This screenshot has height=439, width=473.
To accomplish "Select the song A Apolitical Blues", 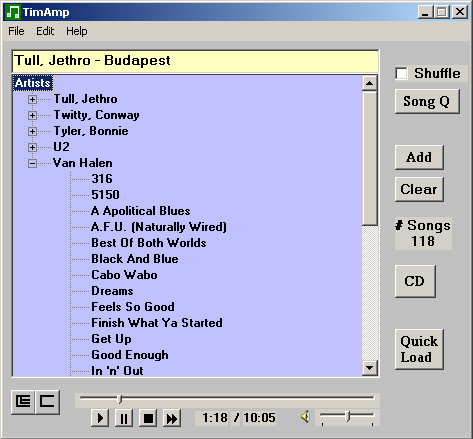I will (141, 211).
